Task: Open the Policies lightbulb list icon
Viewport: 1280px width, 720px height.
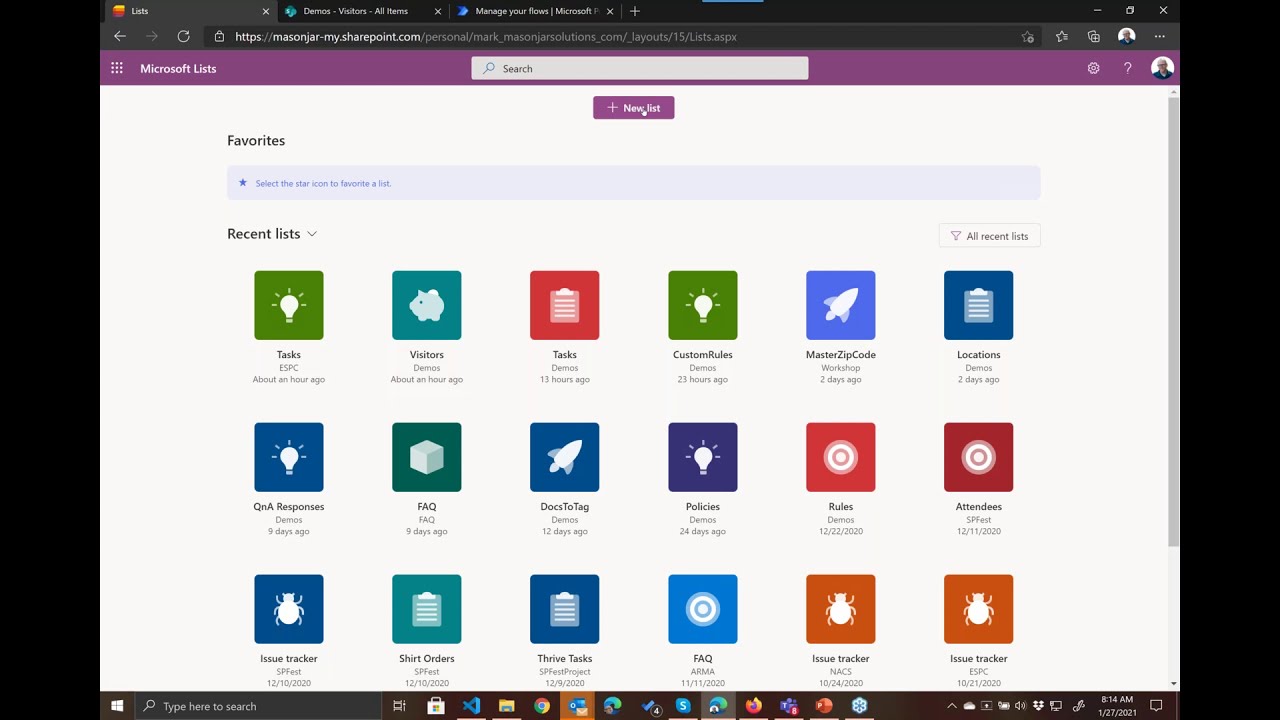Action: click(x=703, y=457)
